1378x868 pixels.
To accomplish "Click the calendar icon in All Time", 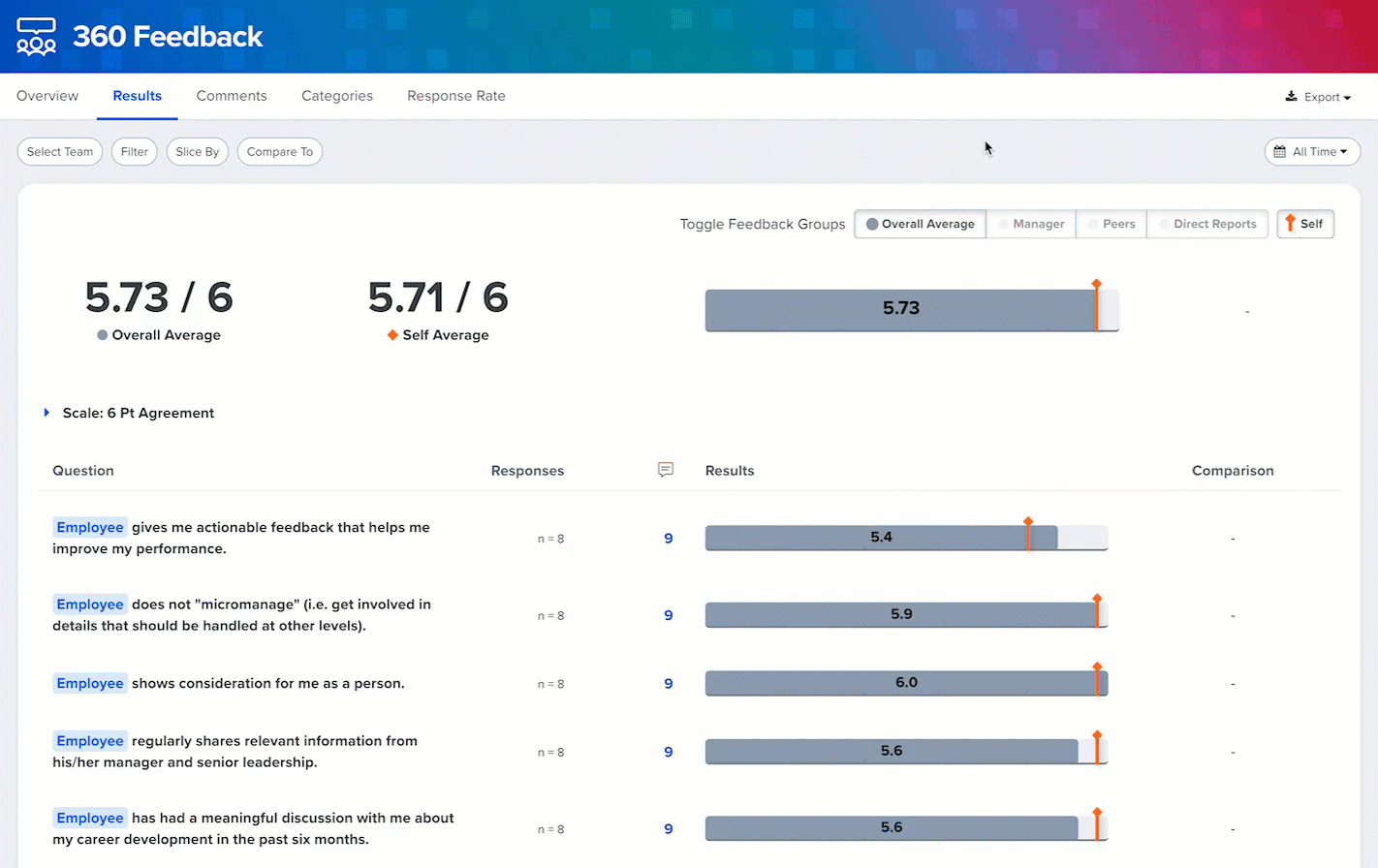I will (1279, 152).
